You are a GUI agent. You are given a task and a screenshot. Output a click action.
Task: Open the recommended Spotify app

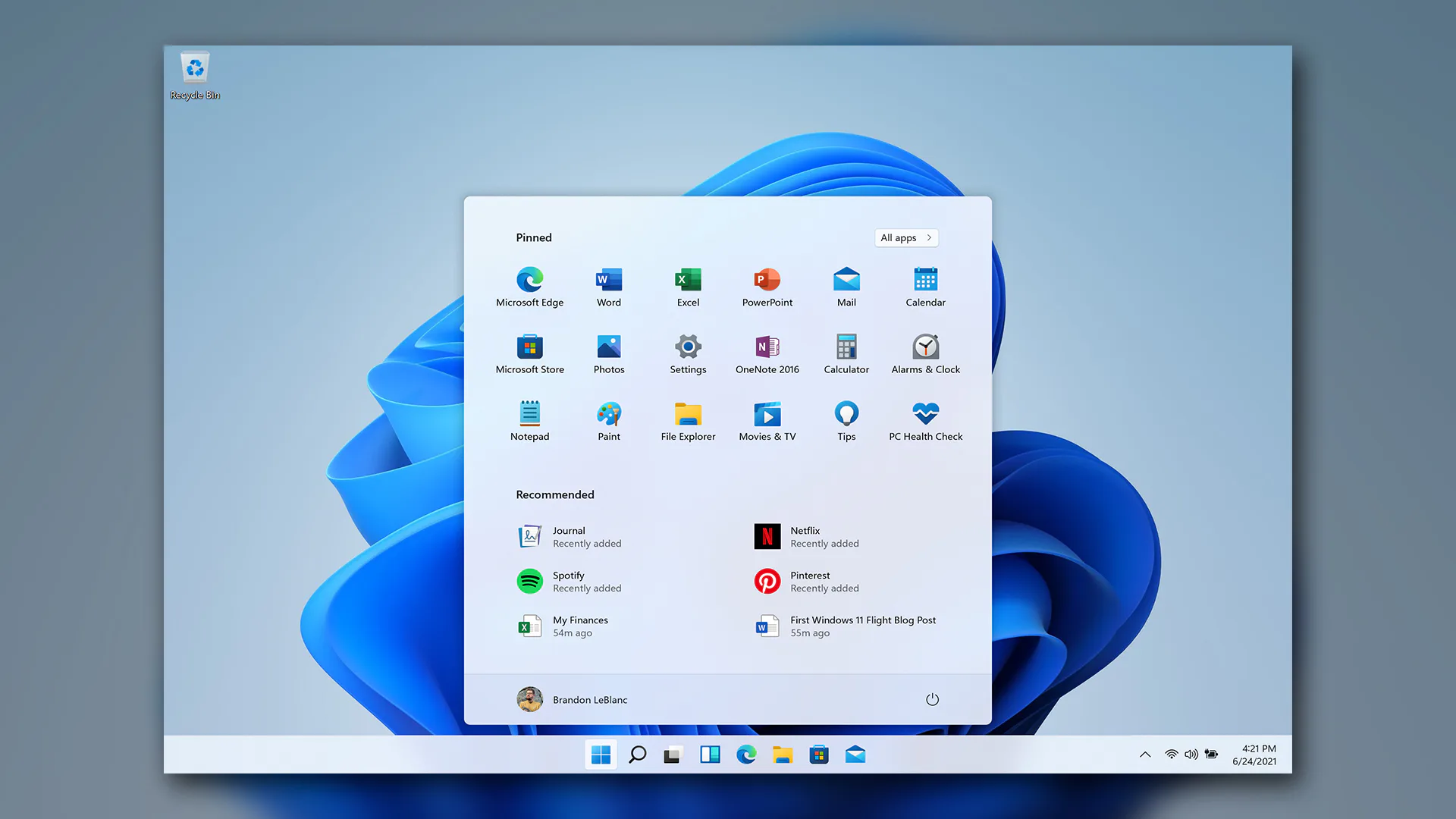click(x=570, y=582)
